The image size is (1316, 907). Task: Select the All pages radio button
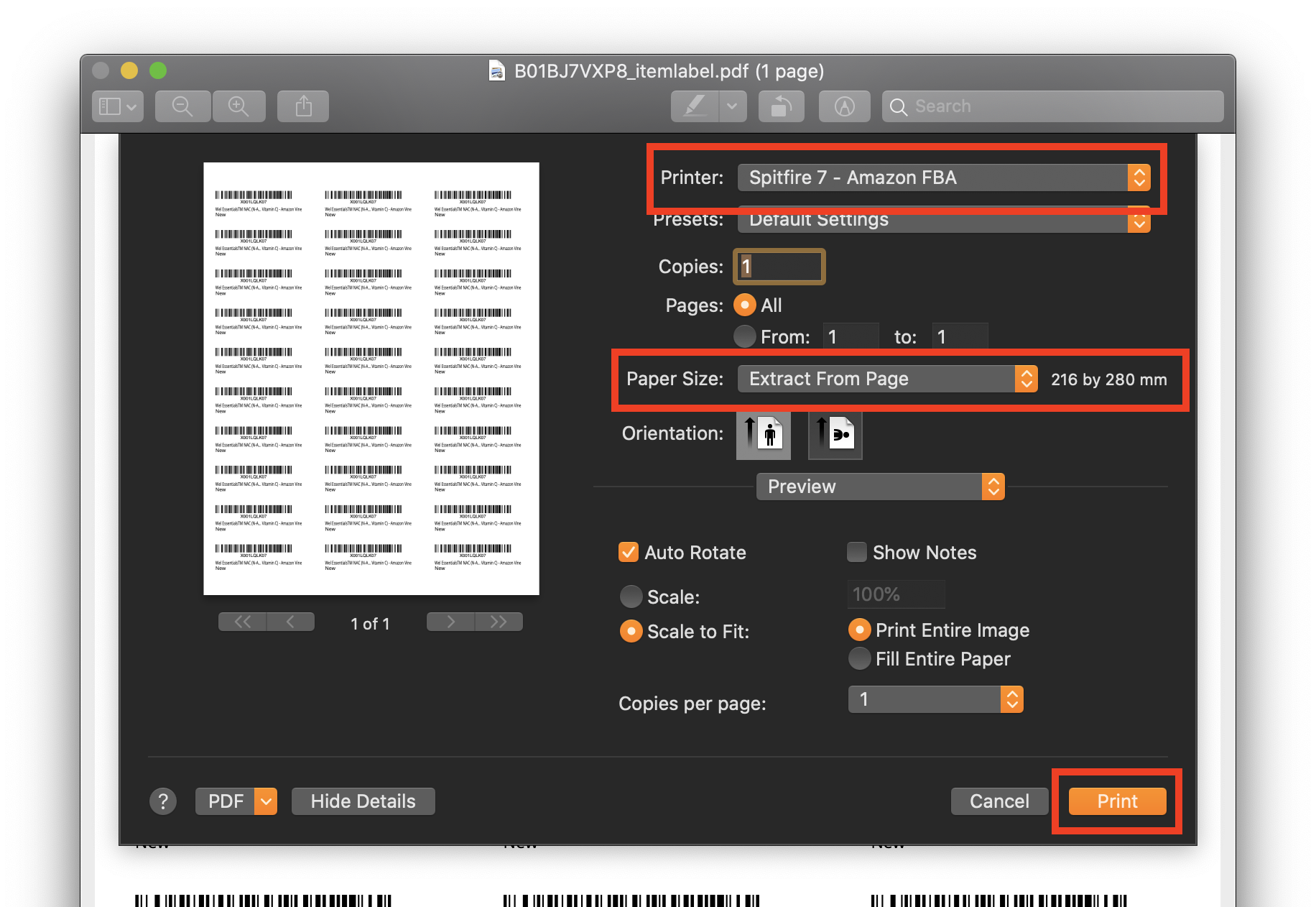[x=745, y=305]
